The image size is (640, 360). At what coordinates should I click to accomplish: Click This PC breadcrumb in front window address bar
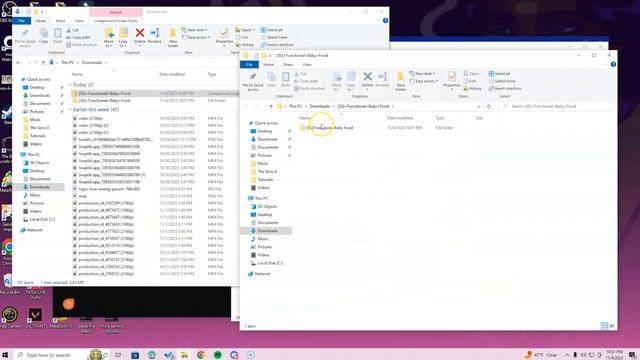tap(296, 106)
